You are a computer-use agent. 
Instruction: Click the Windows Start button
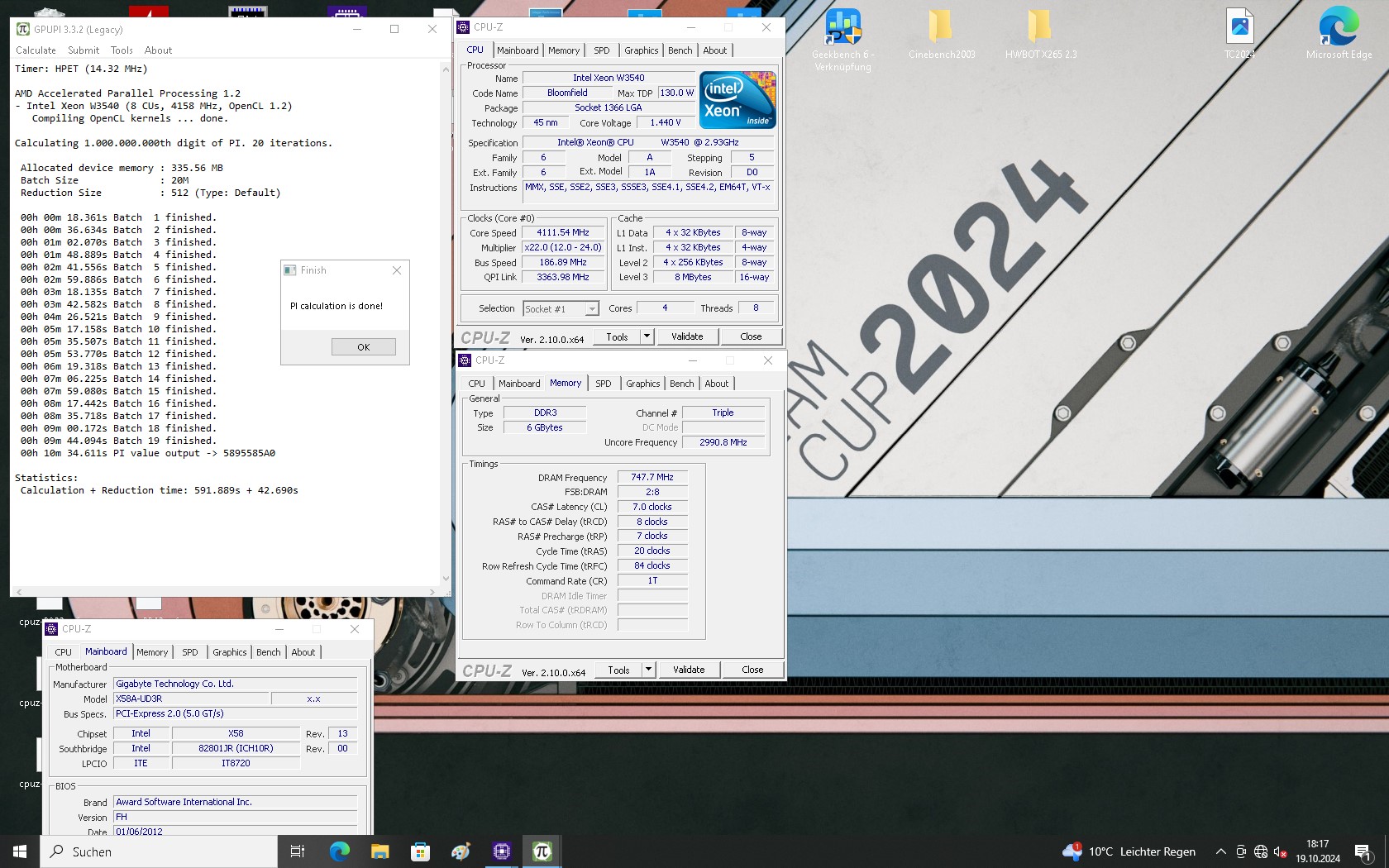coord(20,851)
